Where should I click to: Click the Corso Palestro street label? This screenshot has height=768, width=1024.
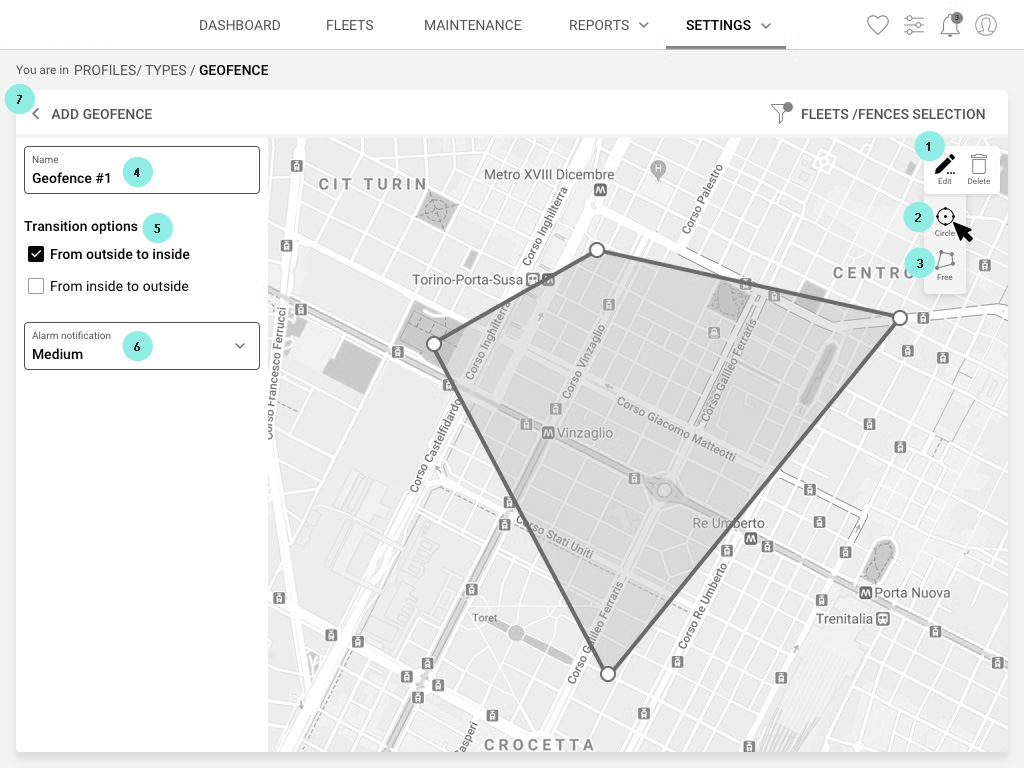pyautogui.click(x=702, y=199)
